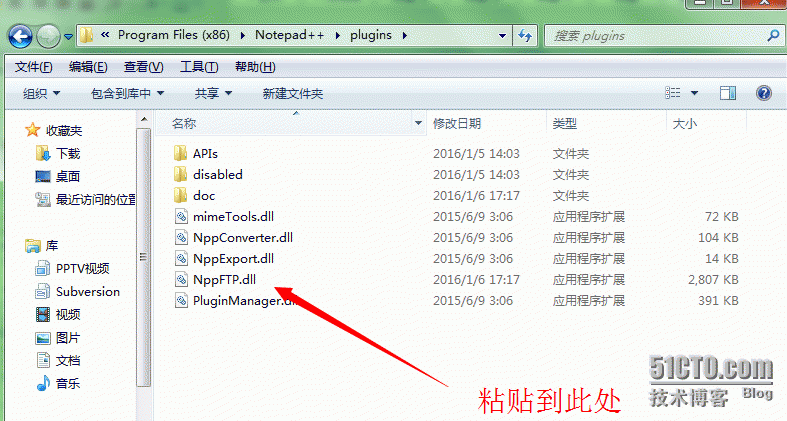The image size is (787, 421).
Task: Select 收藏夹 in the navigation pane
Action: point(64,130)
